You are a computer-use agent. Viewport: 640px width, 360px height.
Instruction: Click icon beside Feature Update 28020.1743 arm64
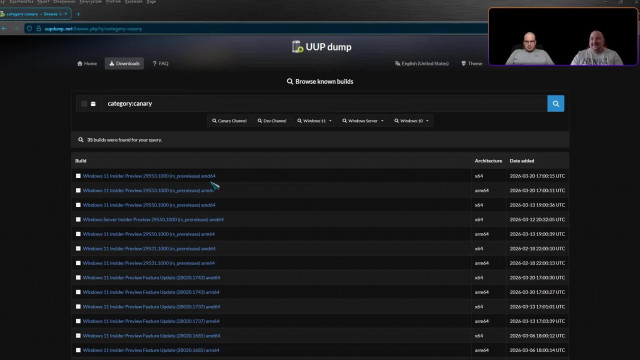(x=78, y=292)
